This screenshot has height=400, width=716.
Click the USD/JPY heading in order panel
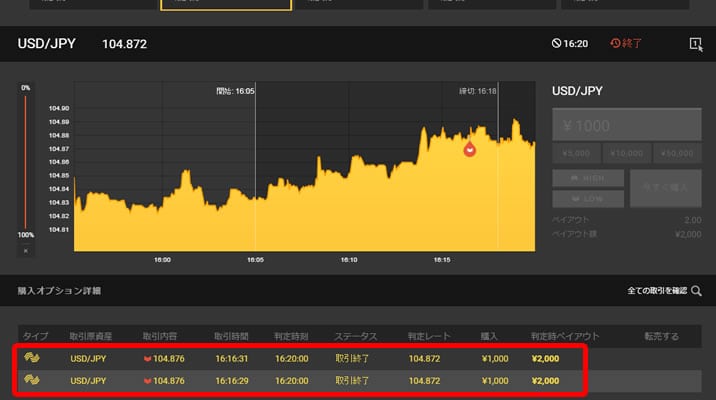(x=577, y=91)
